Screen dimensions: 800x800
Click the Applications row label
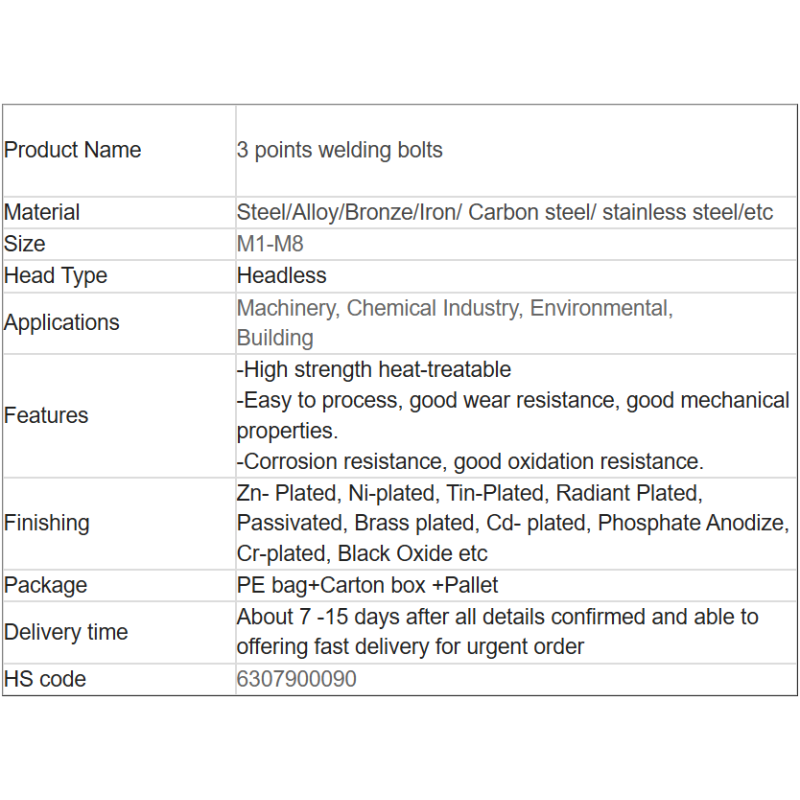[x=62, y=323]
